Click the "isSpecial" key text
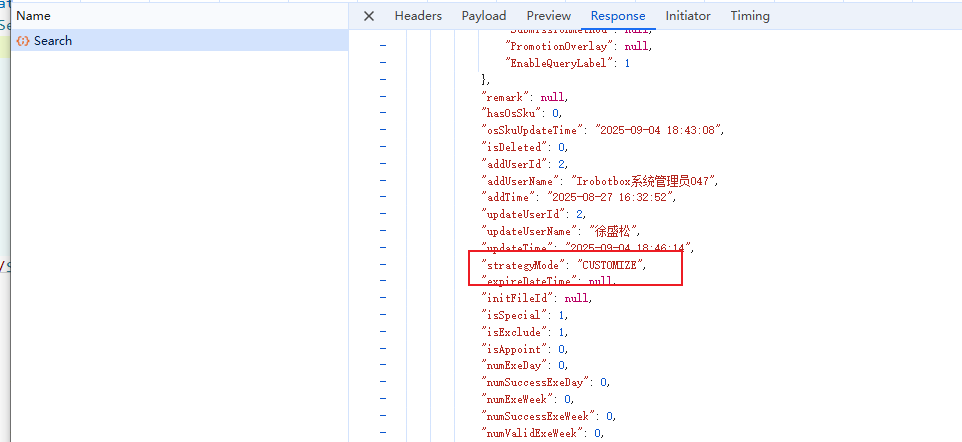The width and height of the screenshot is (962, 442). tap(514, 315)
